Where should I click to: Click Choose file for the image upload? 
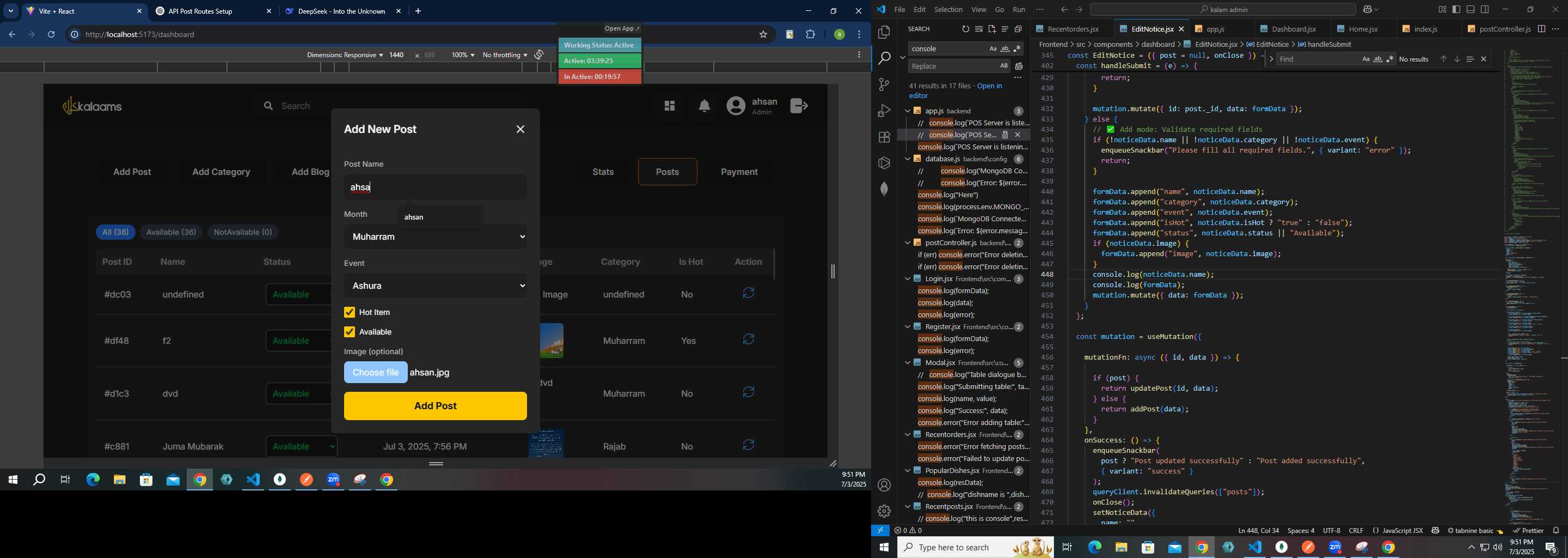click(x=376, y=373)
